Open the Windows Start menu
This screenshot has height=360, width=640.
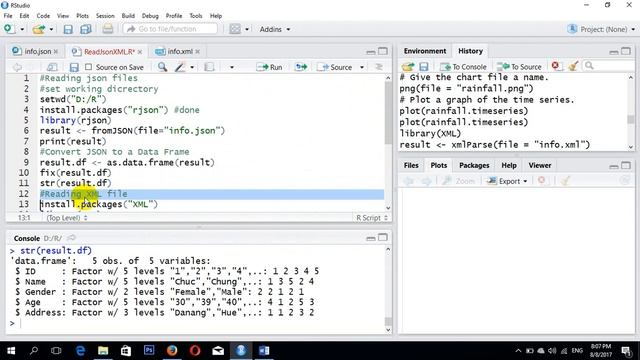point(11,351)
